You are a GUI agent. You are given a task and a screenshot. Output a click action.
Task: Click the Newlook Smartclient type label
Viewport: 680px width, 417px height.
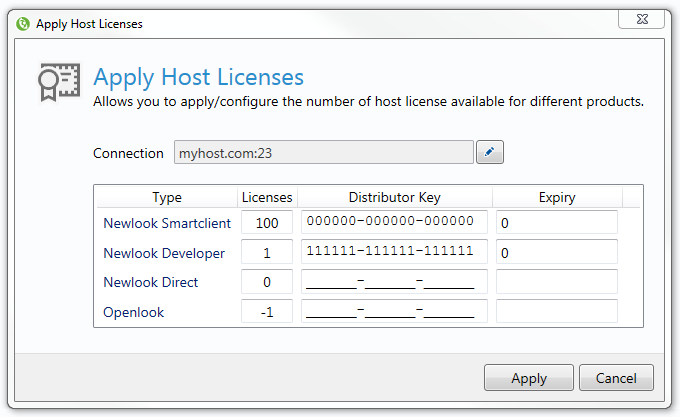click(x=167, y=223)
